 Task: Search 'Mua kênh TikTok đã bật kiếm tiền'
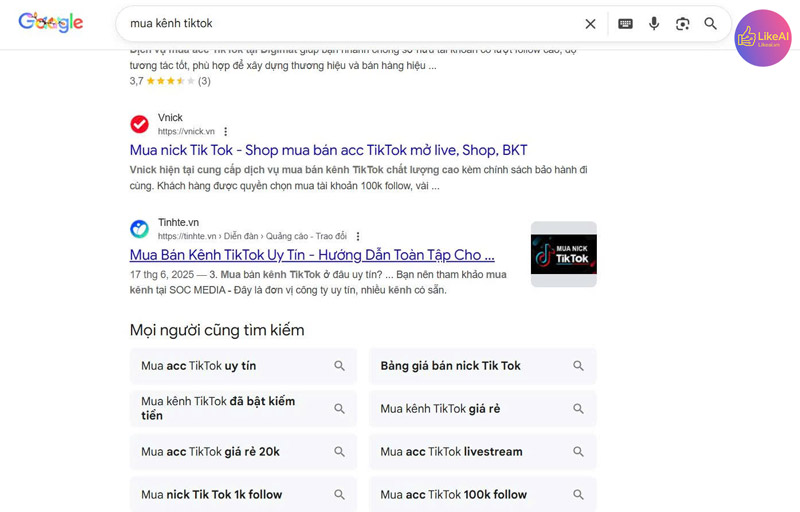[243, 408]
